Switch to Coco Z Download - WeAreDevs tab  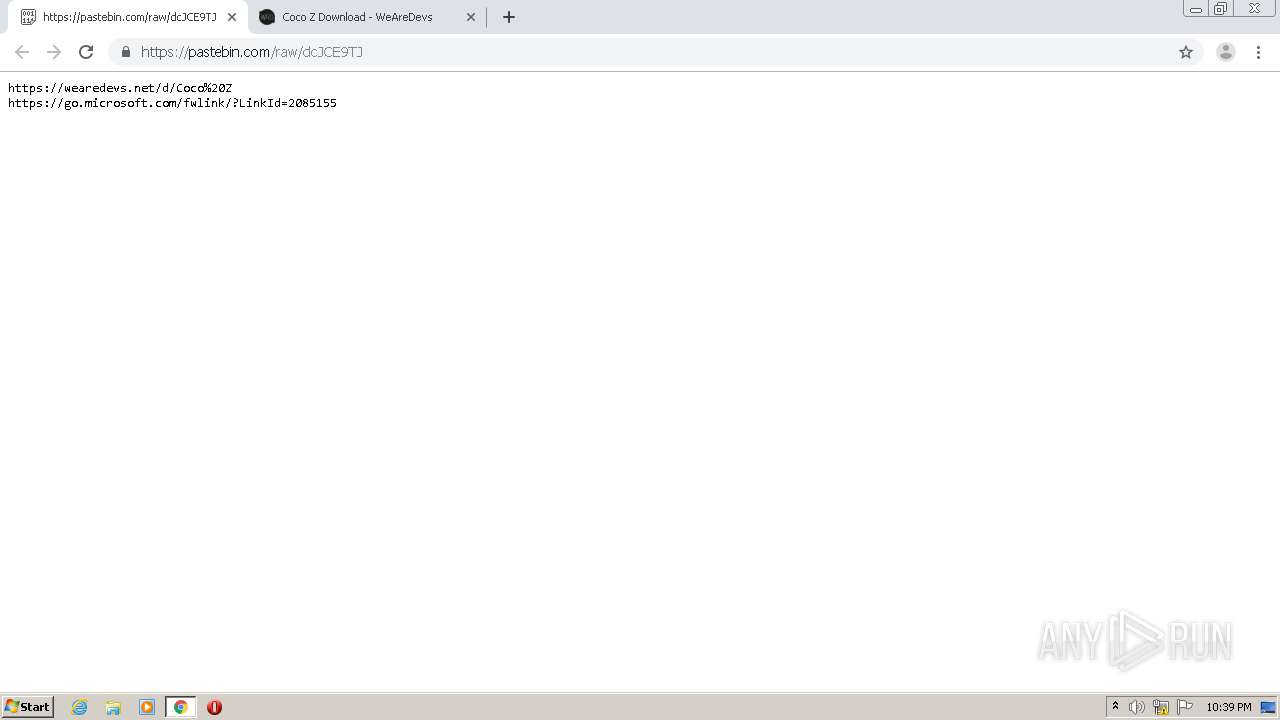(x=366, y=17)
